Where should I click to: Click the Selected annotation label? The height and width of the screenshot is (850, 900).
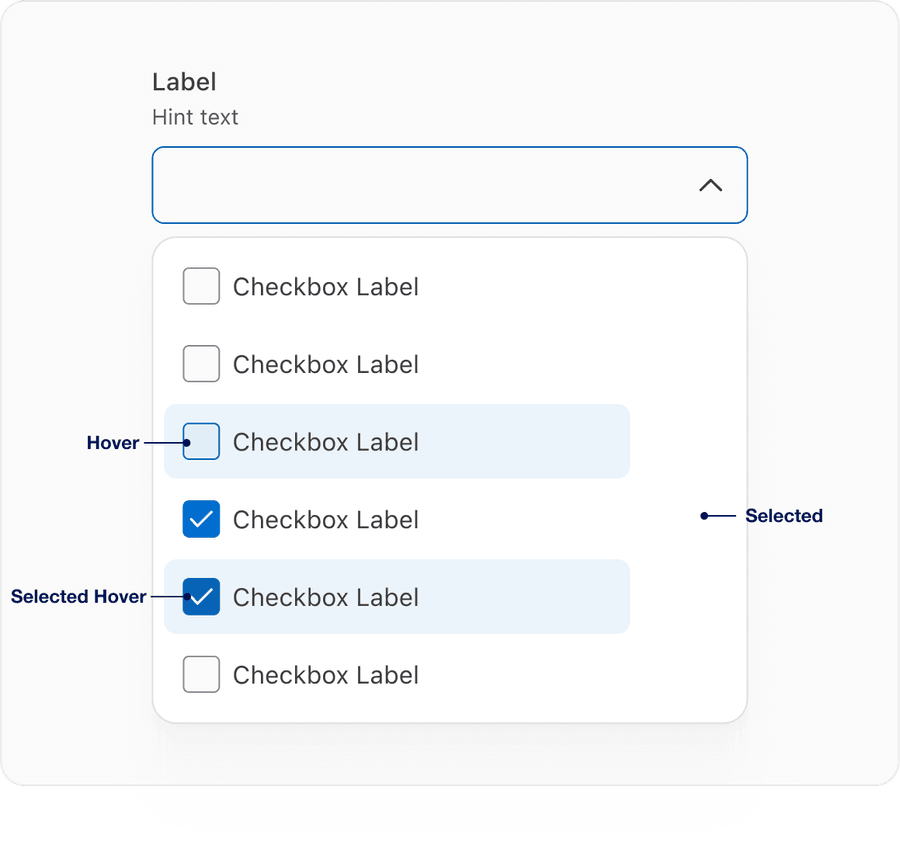coord(784,516)
